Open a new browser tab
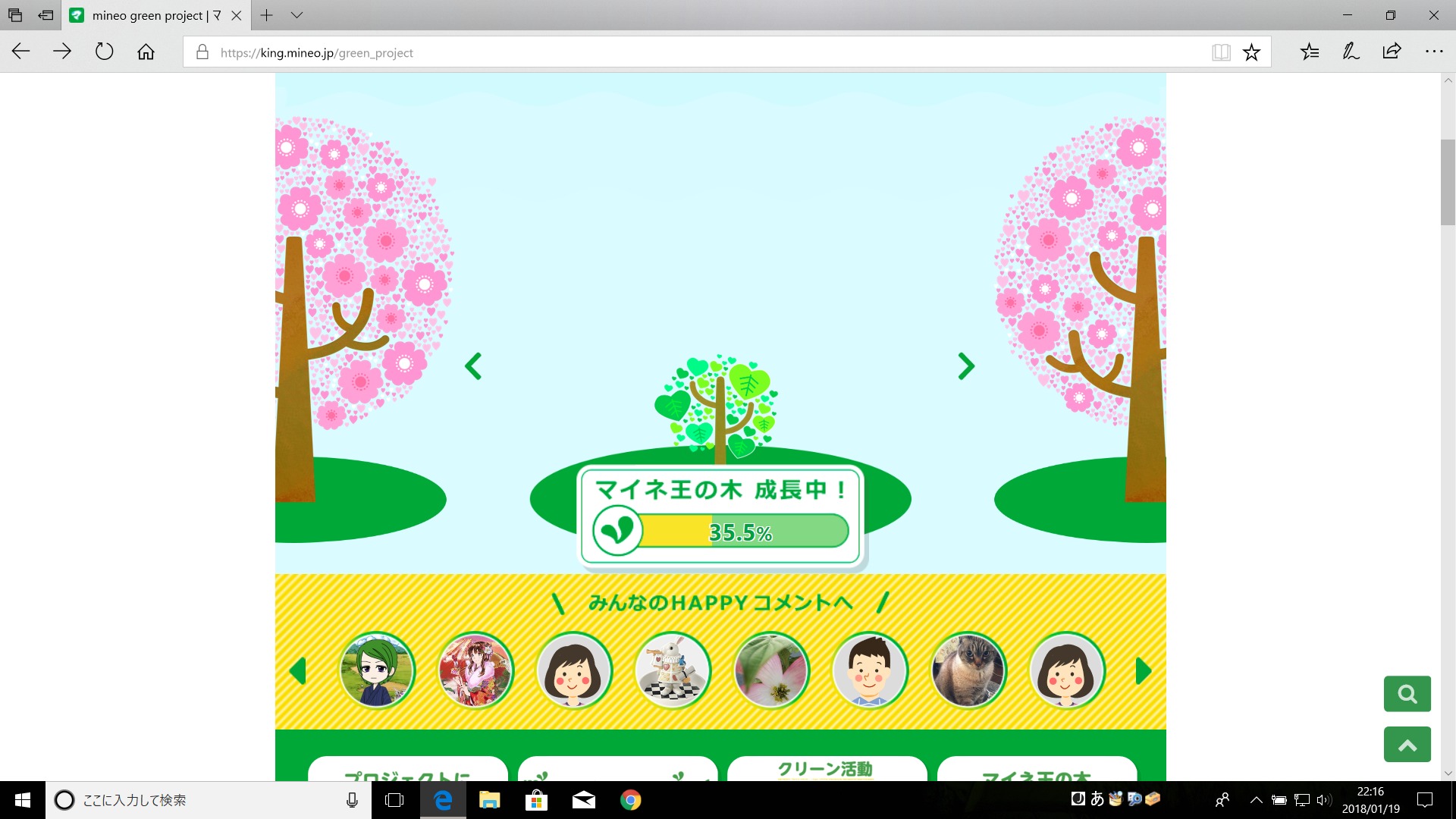The width and height of the screenshot is (1456, 819). tap(266, 15)
